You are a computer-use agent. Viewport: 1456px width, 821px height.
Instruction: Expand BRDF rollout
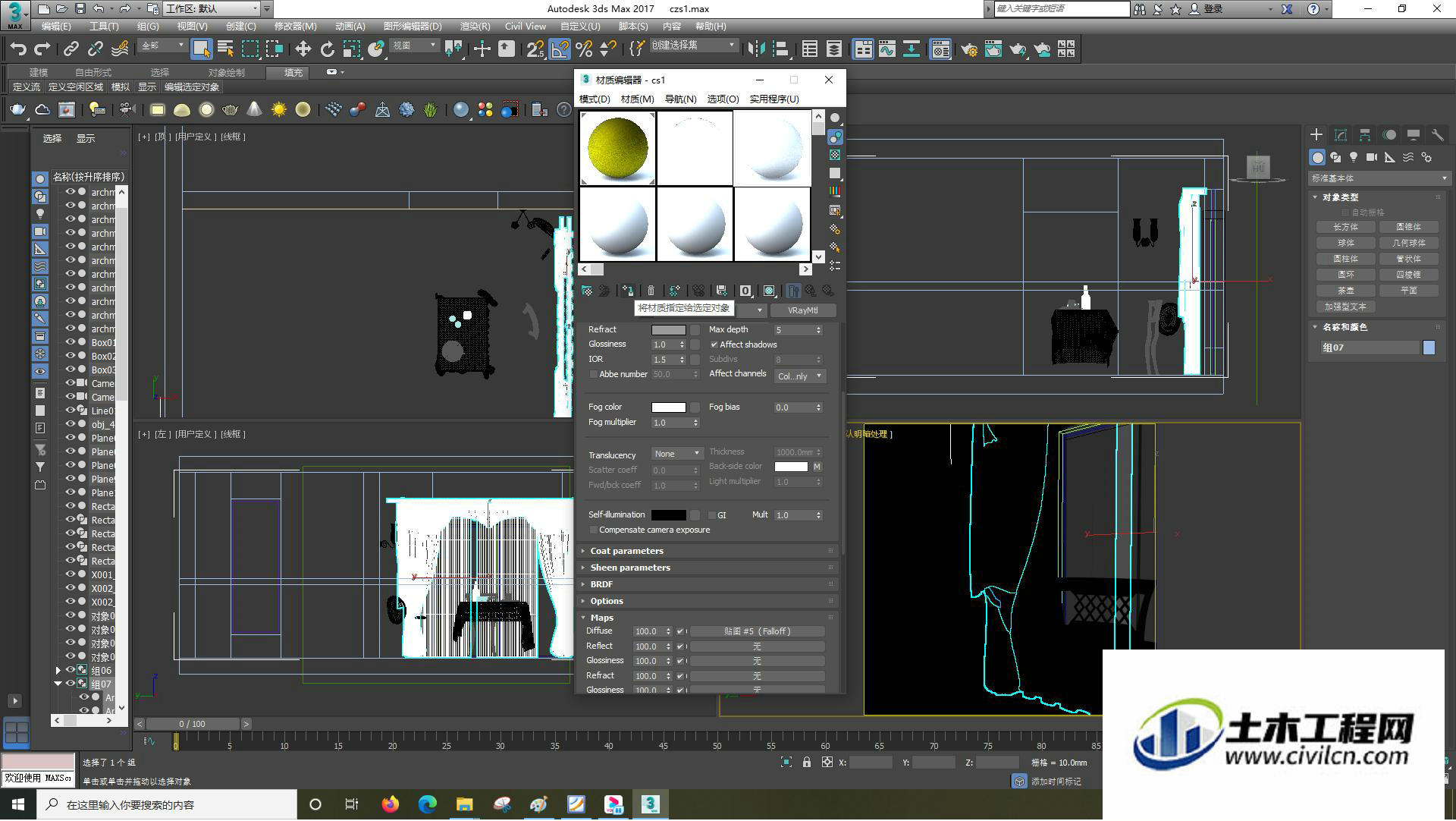(708, 584)
